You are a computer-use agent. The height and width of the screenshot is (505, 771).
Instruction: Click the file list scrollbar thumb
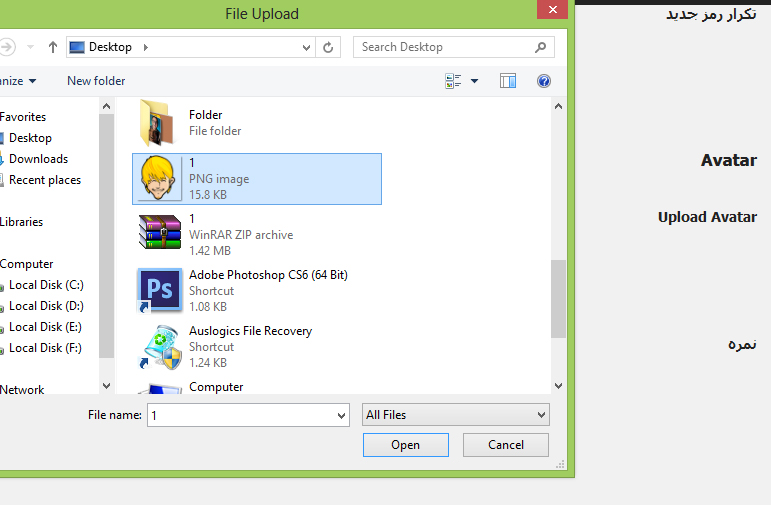[x=558, y=299]
